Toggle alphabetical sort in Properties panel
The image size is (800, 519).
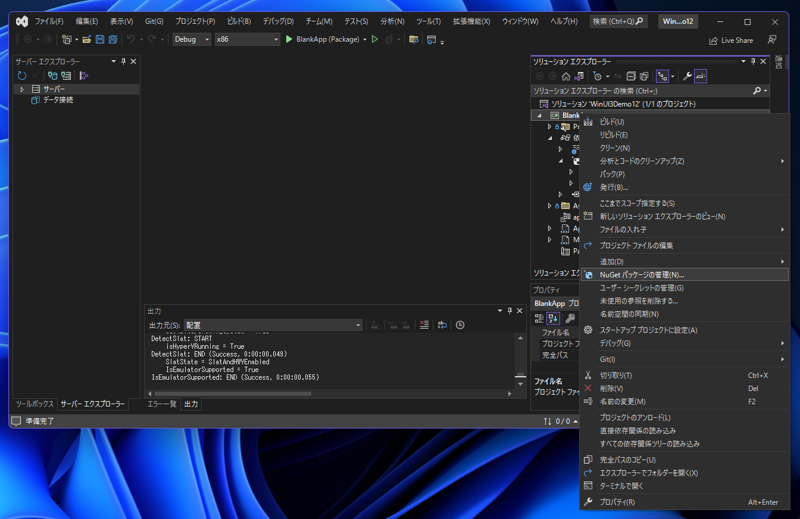[x=553, y=318]
